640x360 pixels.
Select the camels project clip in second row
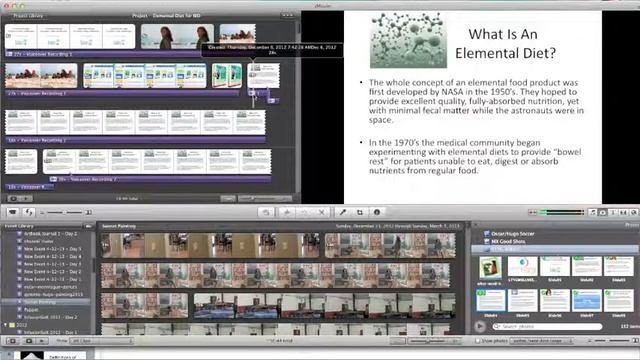41,76
